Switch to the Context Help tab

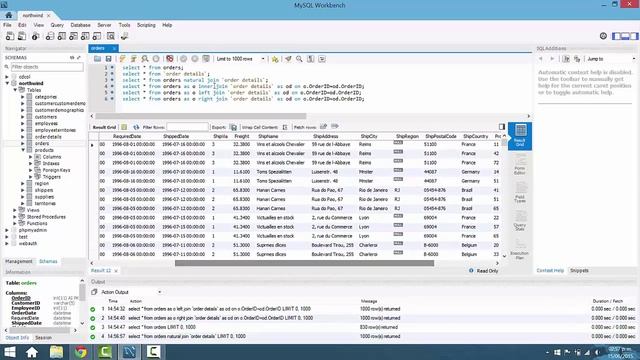(x=550, y=271)
